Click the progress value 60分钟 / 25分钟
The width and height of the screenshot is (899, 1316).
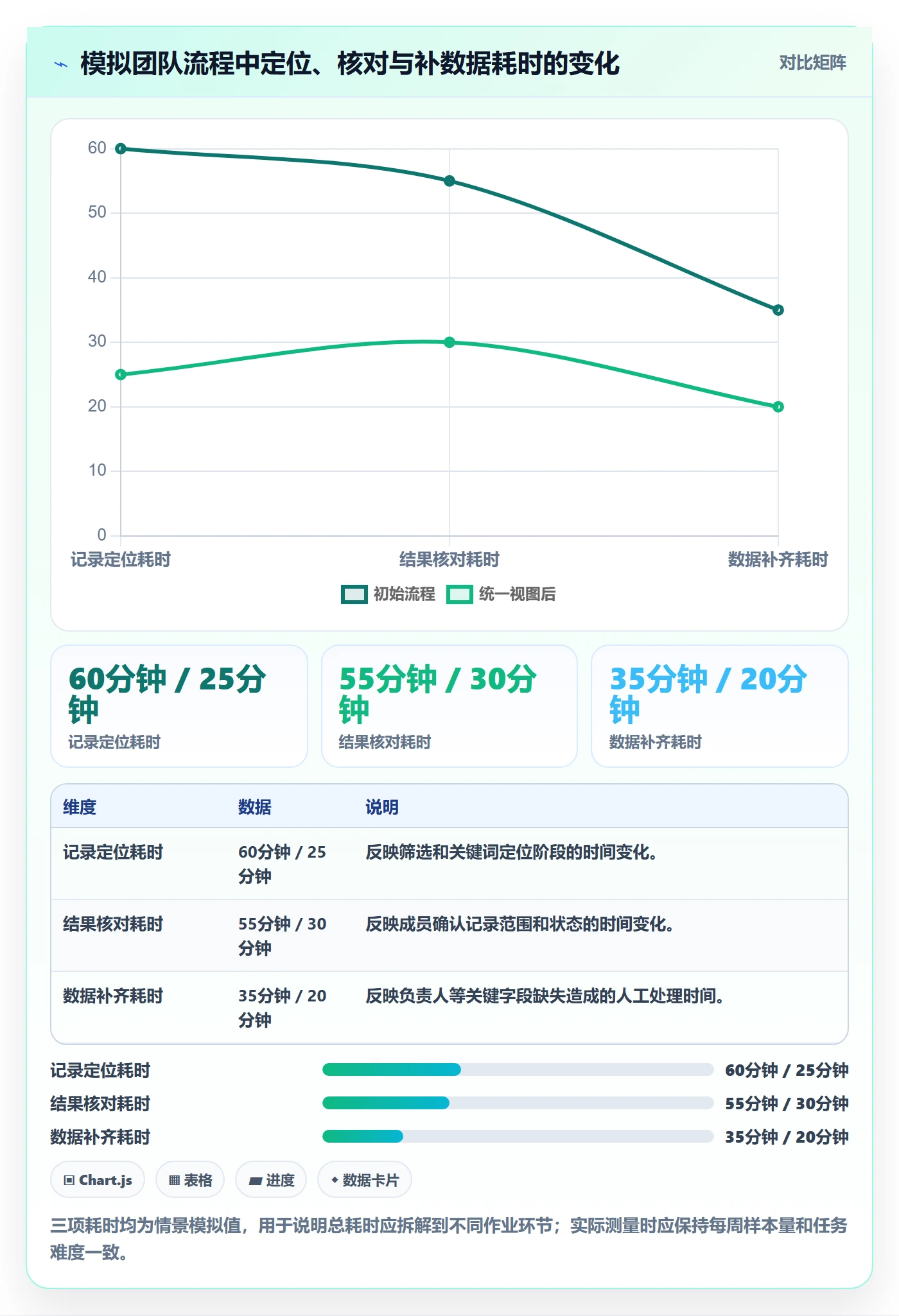[x=787, y=1070]
